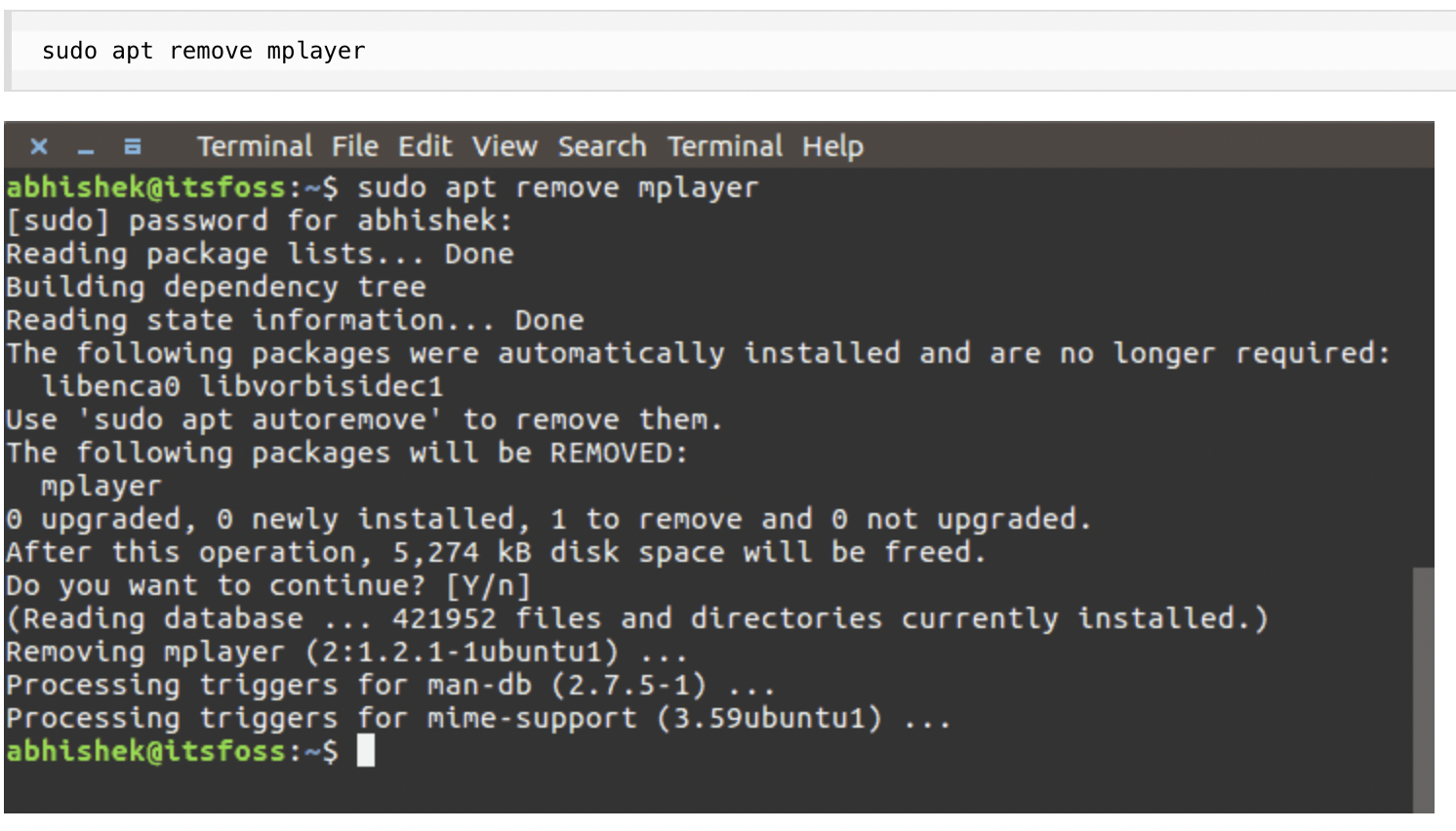Click the '0 upgraded, 0 newly installed' line

pos(548,519)
